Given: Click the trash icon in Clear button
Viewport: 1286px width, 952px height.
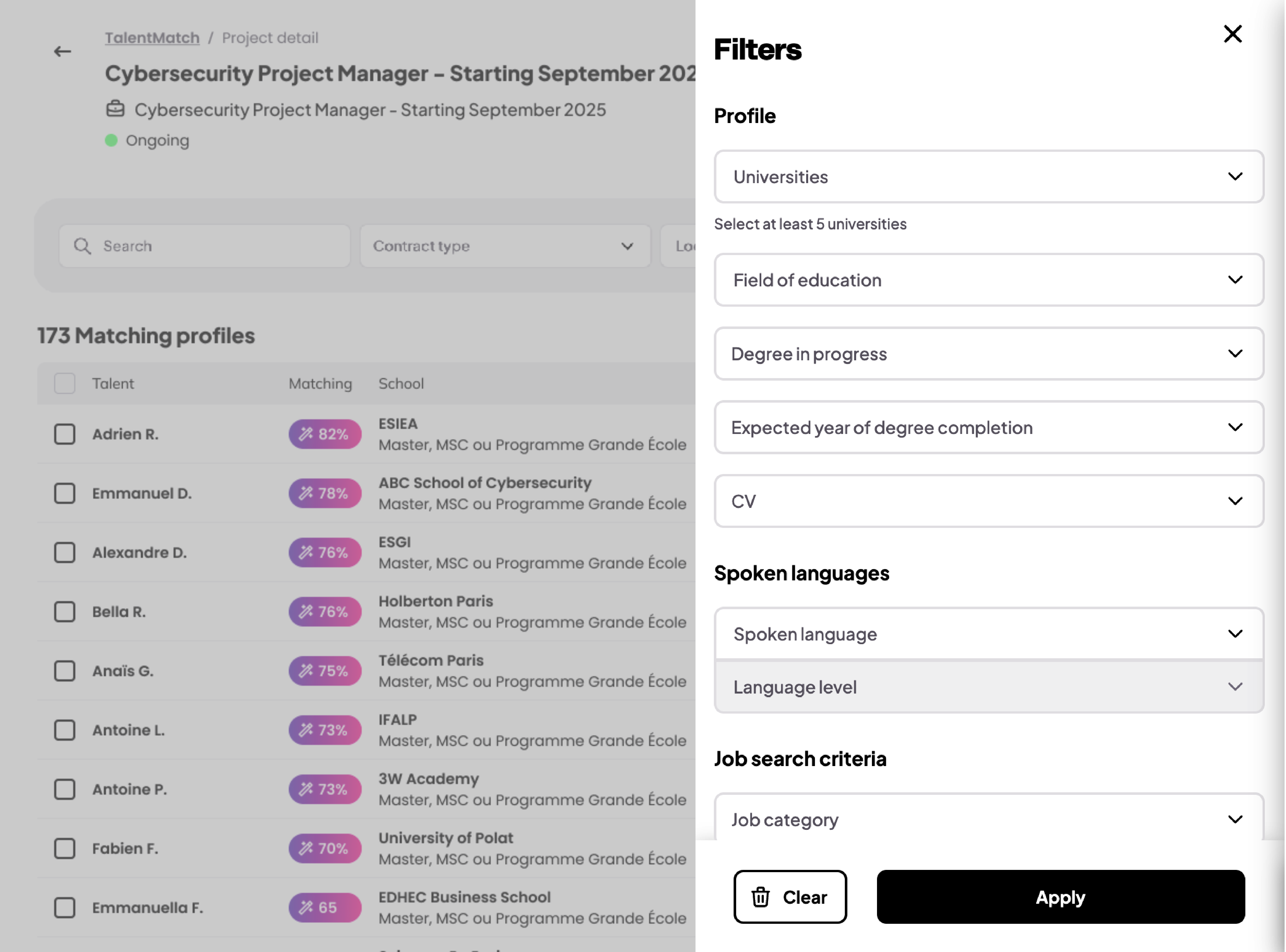Looking at the screenshot, I should tap(760, 897).
